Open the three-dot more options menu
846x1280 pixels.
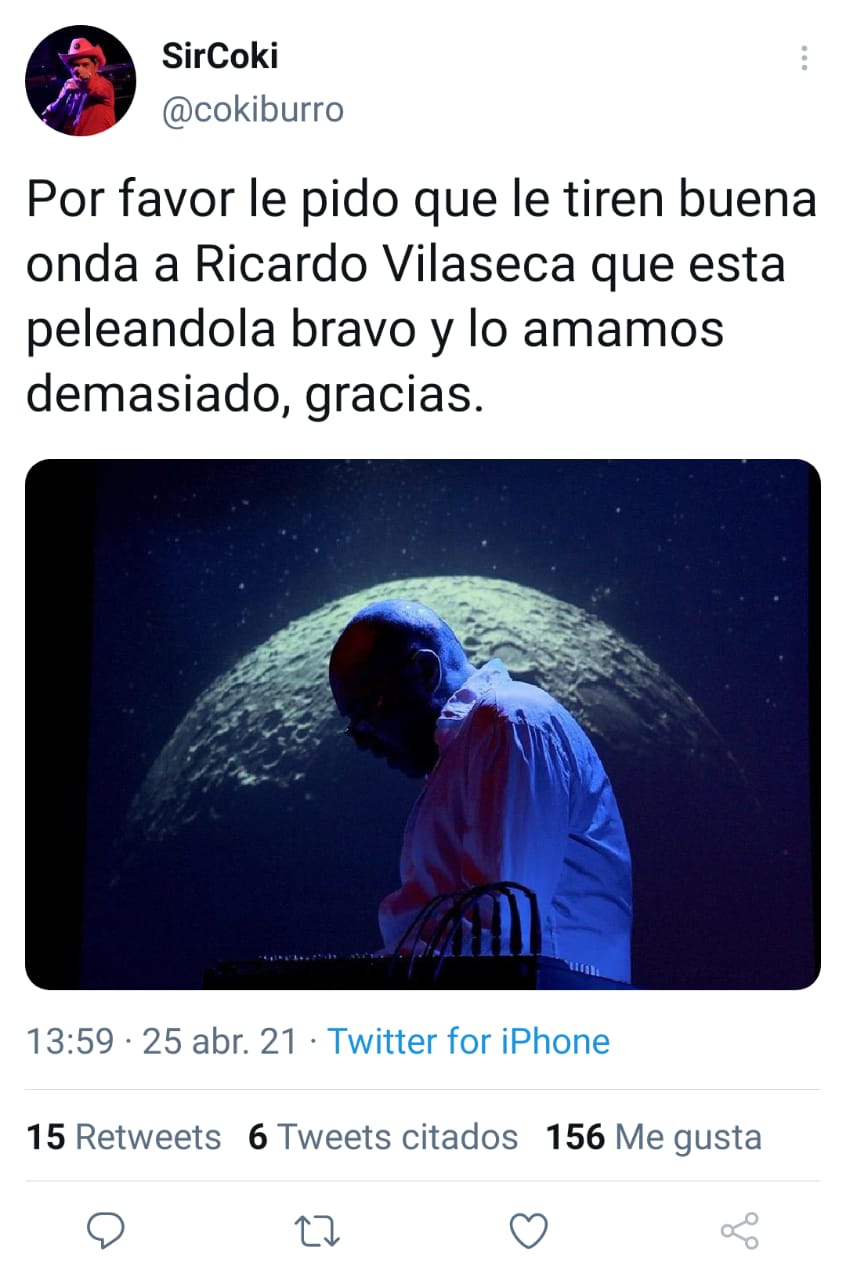click(804, 58)
